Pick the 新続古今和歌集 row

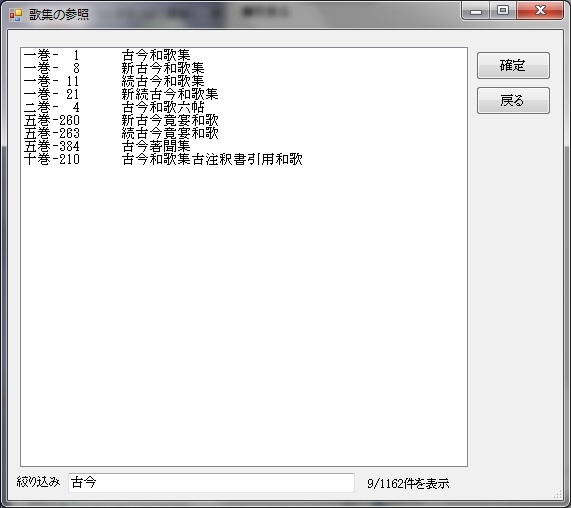(x=244, y=94)
